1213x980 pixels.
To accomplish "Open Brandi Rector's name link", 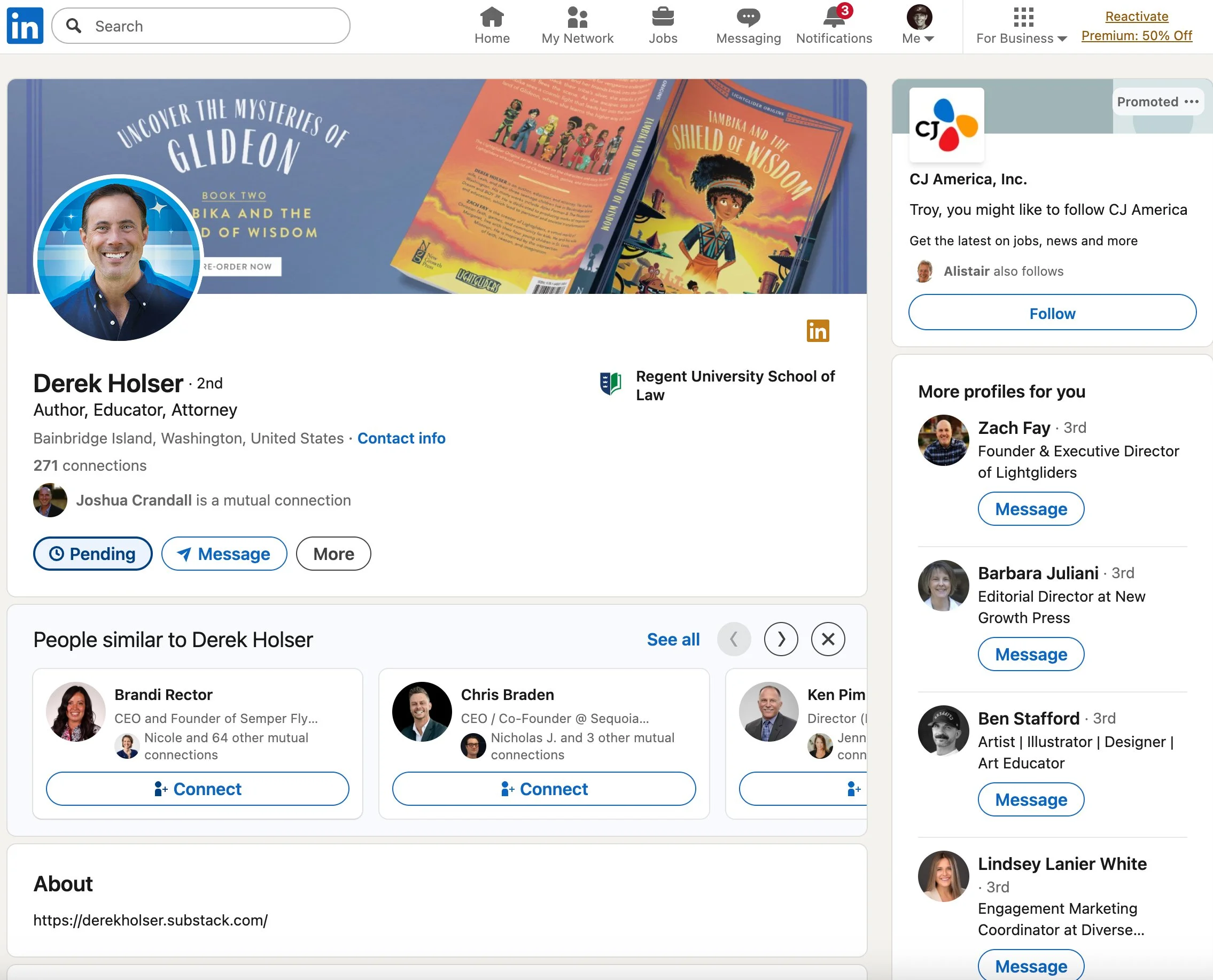I will coord(163,695).
